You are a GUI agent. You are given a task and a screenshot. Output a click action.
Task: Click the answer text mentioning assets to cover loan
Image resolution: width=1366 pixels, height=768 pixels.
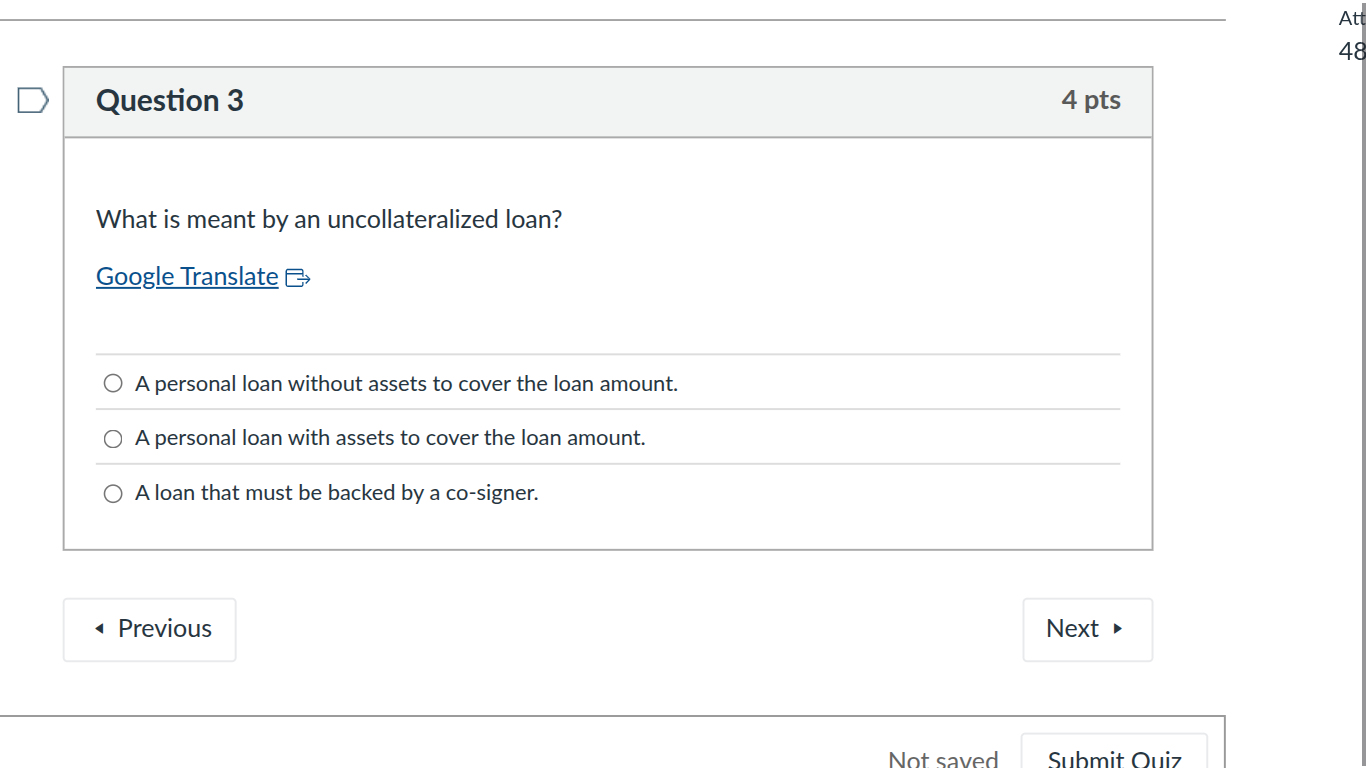coord(390,438)
